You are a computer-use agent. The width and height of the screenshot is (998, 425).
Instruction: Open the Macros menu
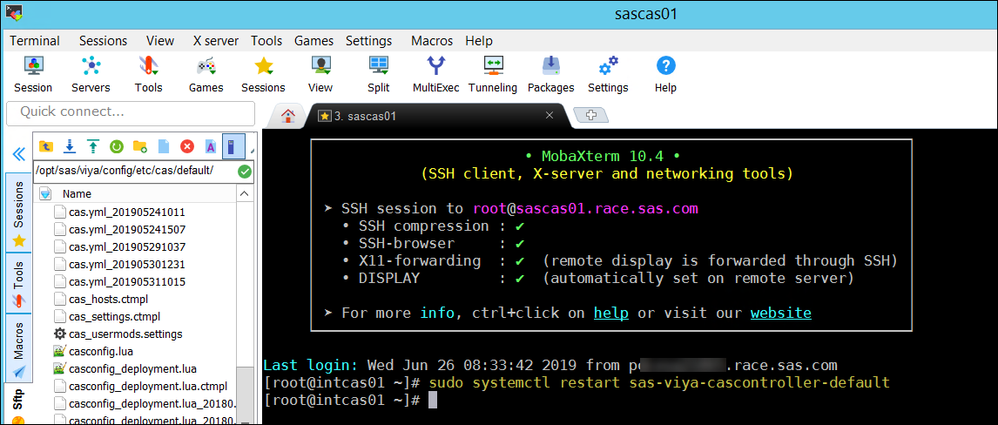[x=432, y=41]
